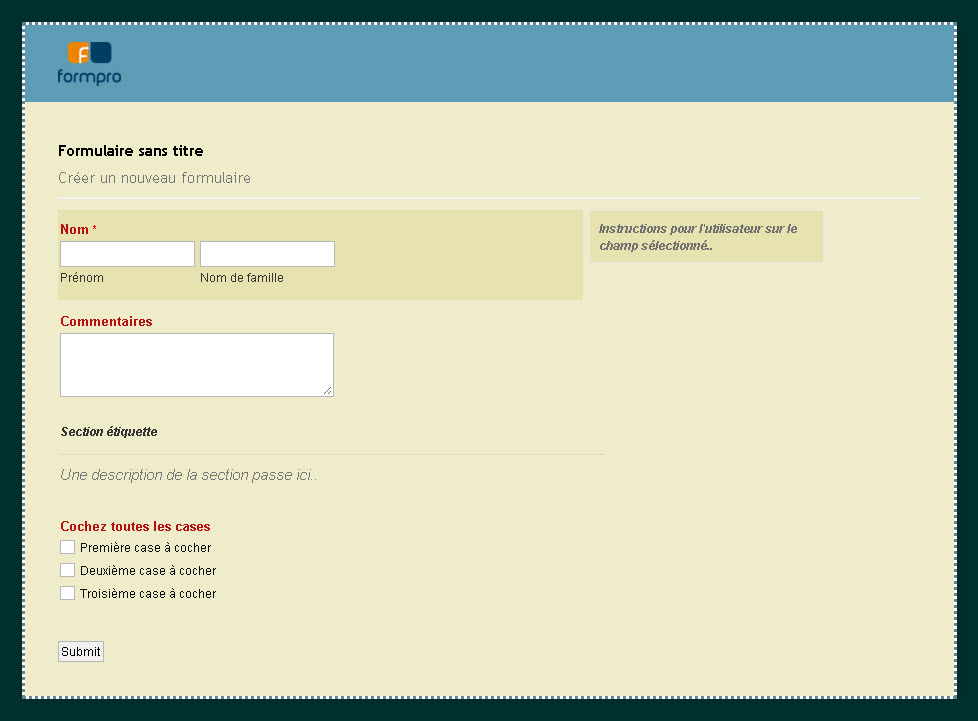This screenshot has width=978, height=721.
Task: Click inside the Commentaires text area
Action: [x=196, y=364]
